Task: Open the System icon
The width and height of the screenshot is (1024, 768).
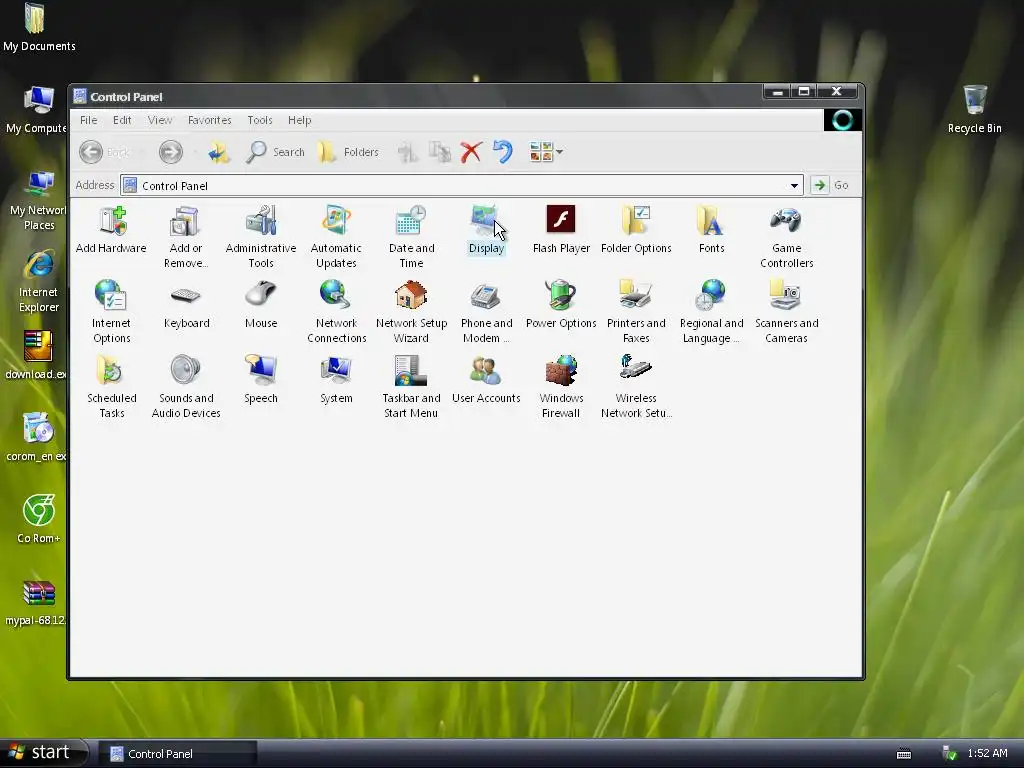Action: click(x=336, y=370)
